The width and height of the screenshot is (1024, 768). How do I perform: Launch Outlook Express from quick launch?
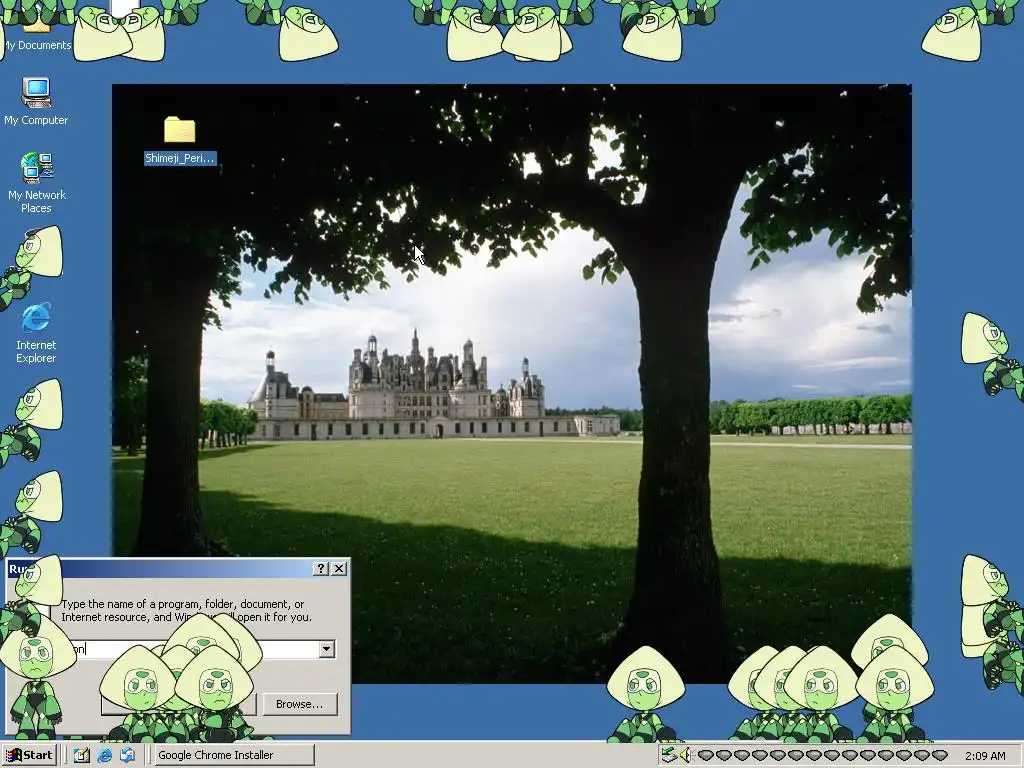click(x=127, y=755)
